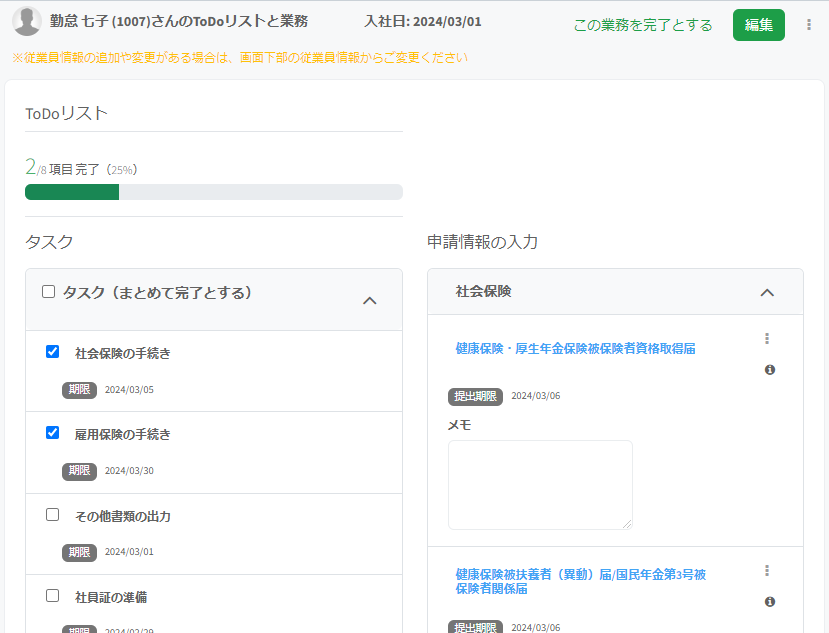Viewport: 829px width, 633px height.
Task: Click the 申請情報の入力 heading
Action: (x=482, y=242)
